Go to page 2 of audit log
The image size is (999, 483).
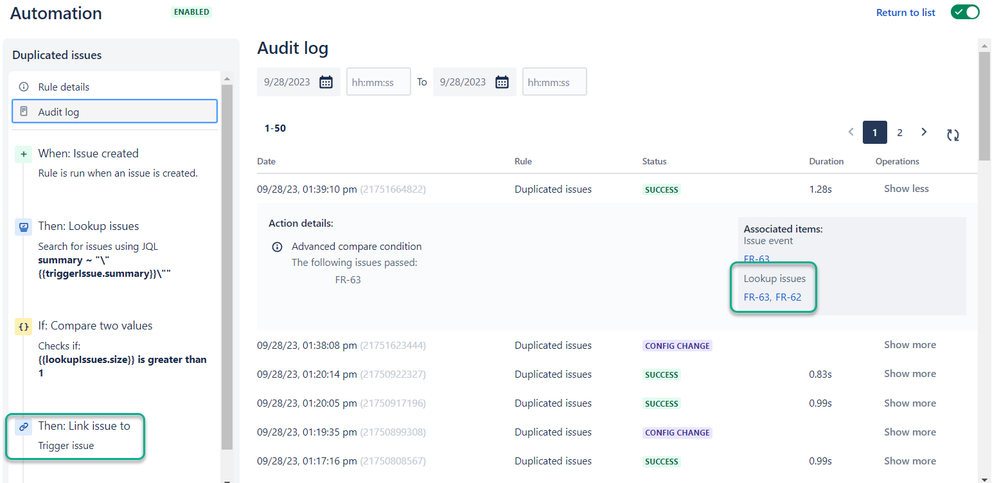900,133
